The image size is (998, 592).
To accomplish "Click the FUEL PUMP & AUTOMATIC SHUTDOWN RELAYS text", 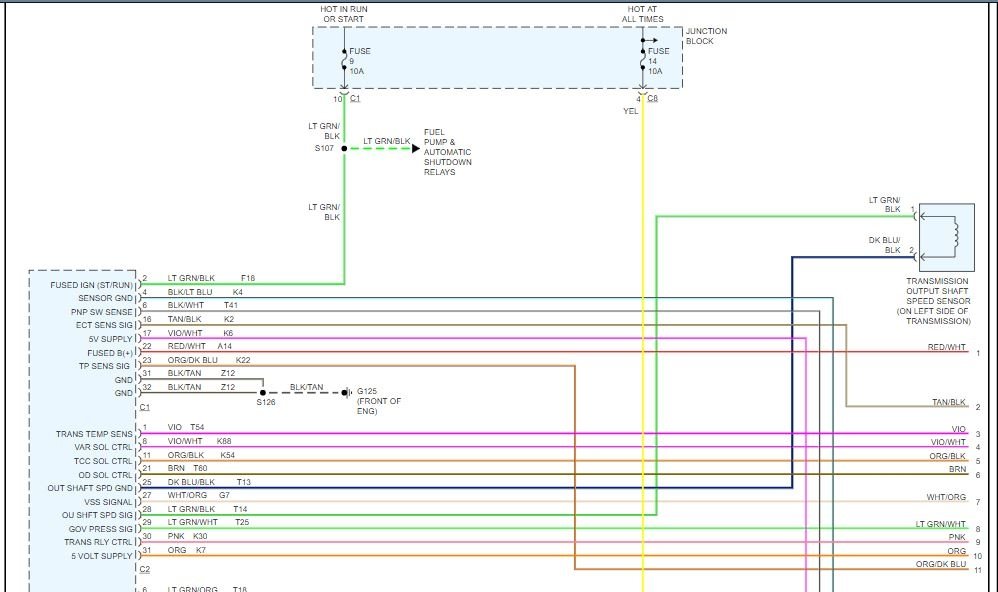I will click(x=447, y=152).
